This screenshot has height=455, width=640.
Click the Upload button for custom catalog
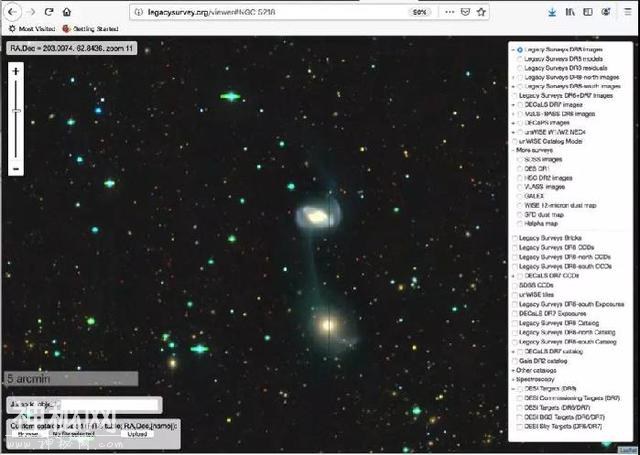pyautogui.click(x=139, y=435)
